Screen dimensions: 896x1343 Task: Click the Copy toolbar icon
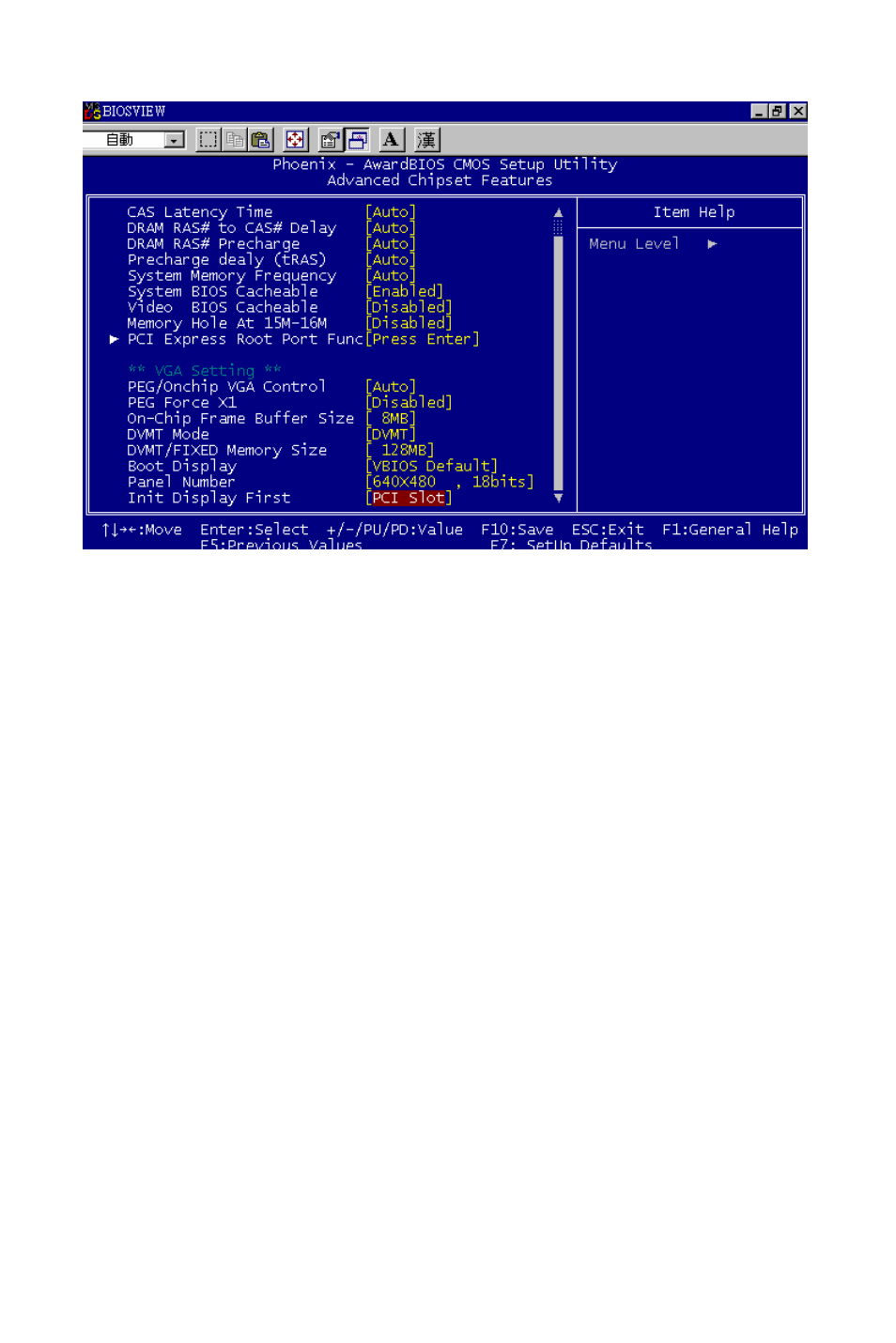point(235,140)
